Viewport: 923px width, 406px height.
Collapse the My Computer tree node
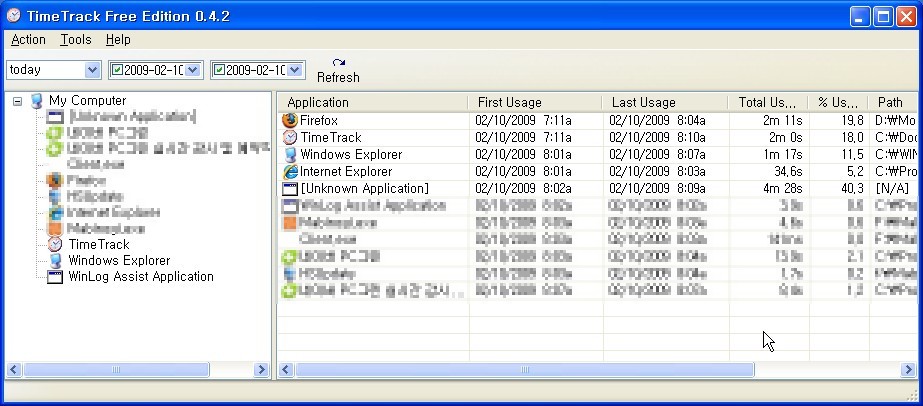pos(18,101)
